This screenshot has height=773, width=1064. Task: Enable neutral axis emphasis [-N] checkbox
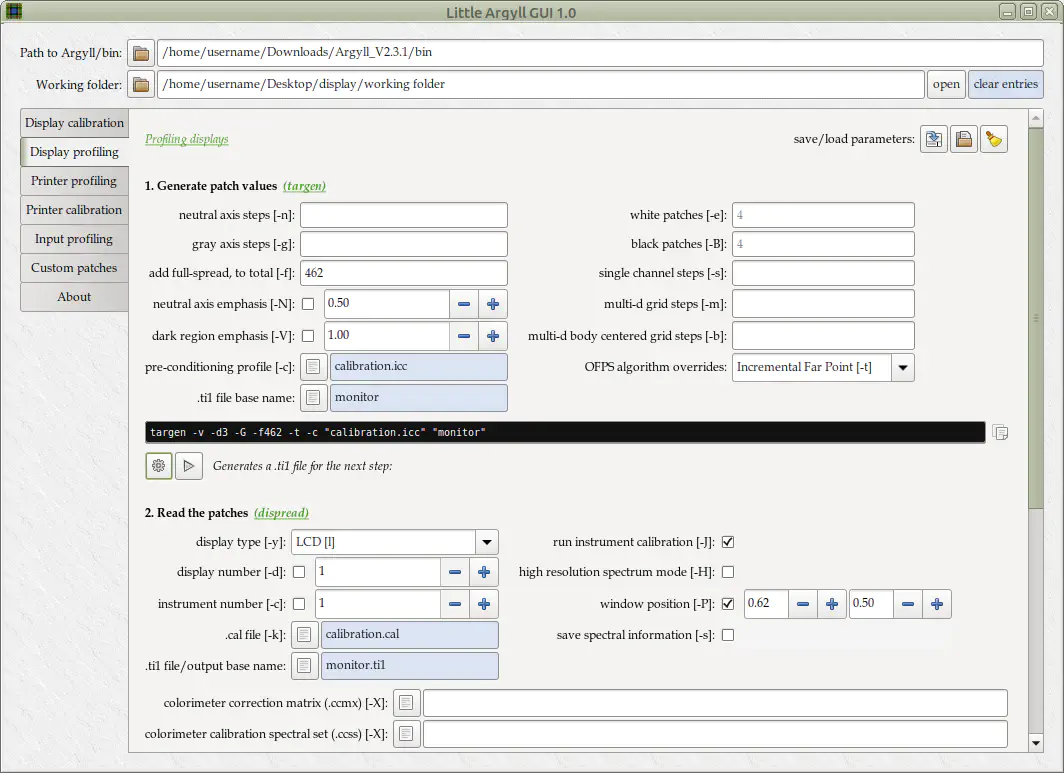click(308, 304)
